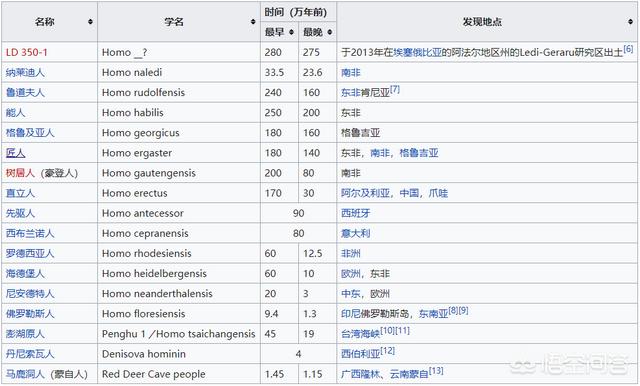Open the 鲁道夫人 link
Image resolution: width=640 pixels, height=386 pixels.
25,93
